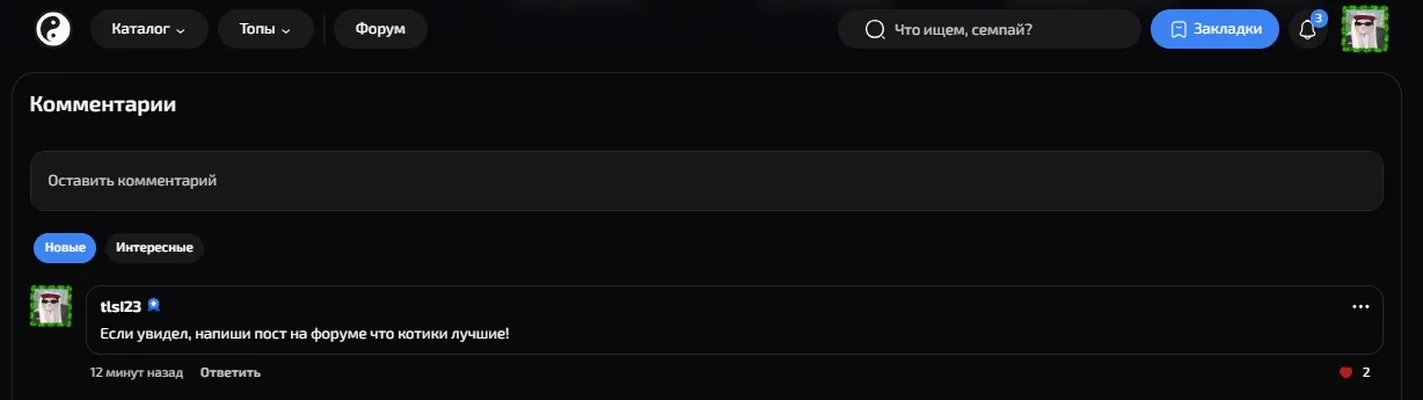Focus the Оставить комментарий text field
1423x400 pixels.
706,181
